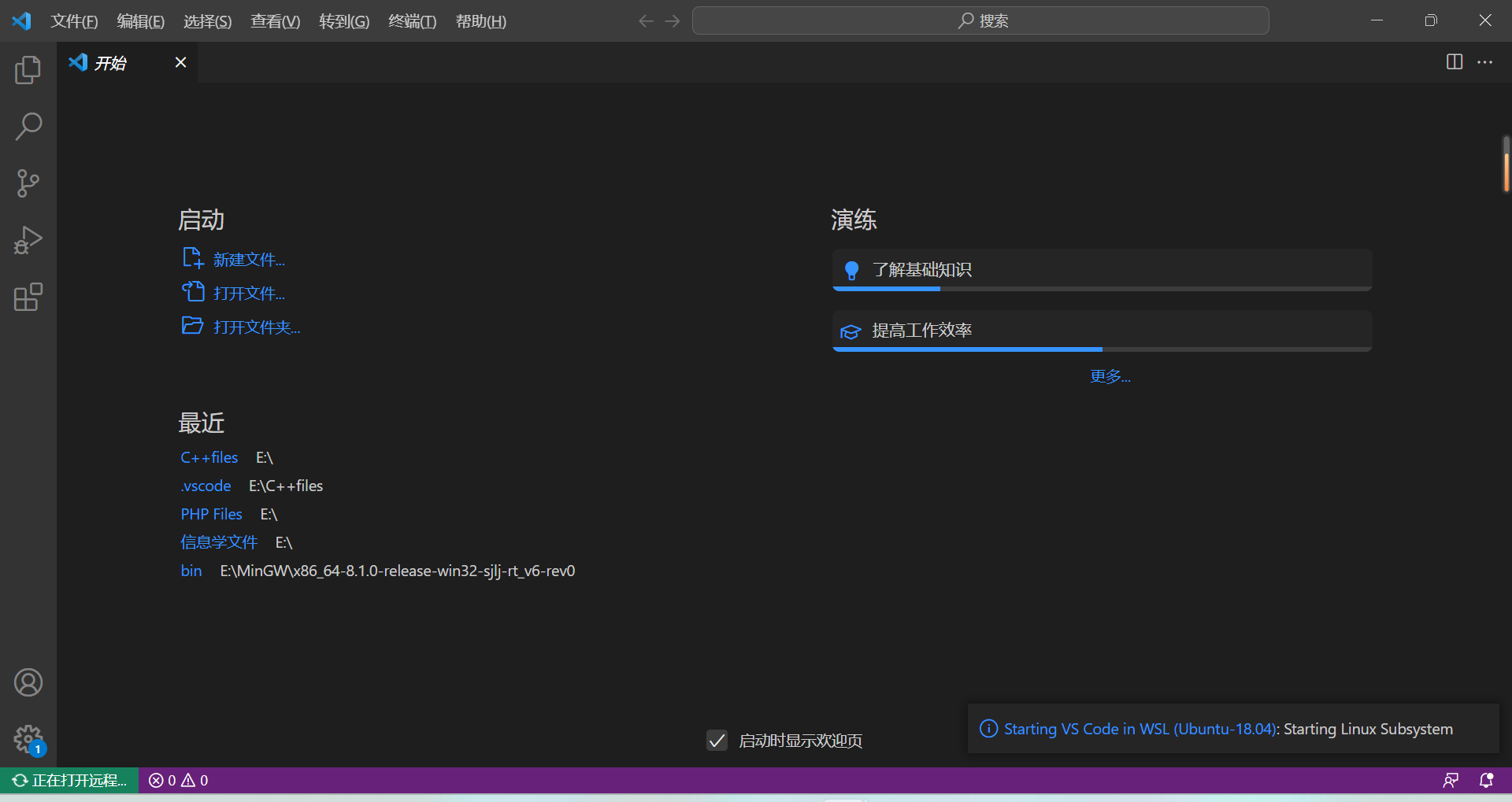Open the recent folder bin
The image size is (1512, 802).
(x=191, y=571)
